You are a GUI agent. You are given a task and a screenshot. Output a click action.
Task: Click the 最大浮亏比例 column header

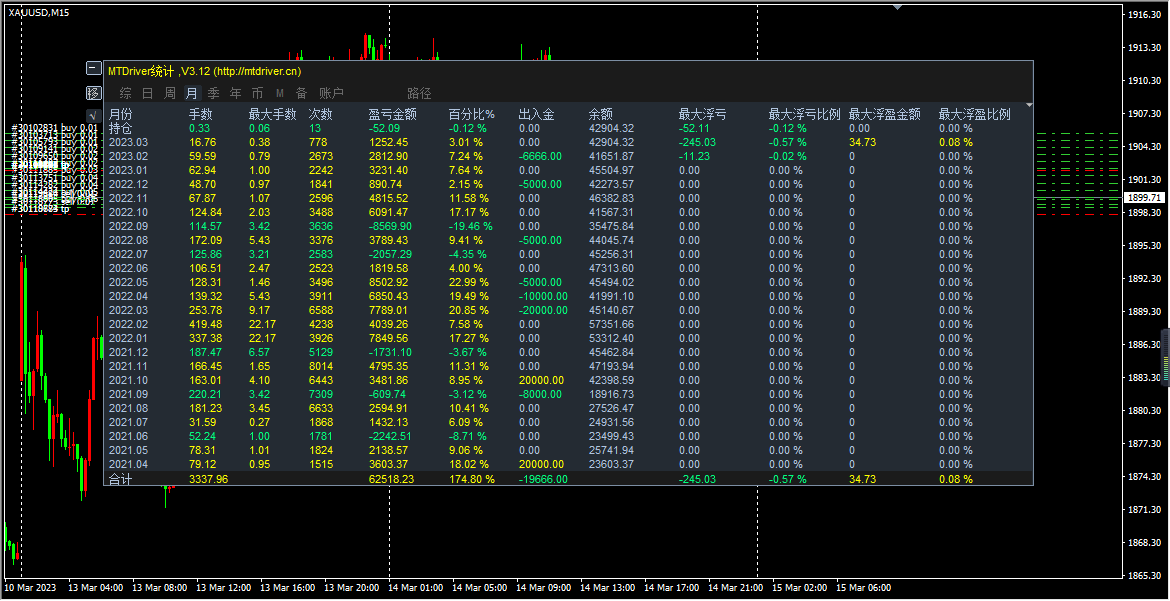coord(804,115)
